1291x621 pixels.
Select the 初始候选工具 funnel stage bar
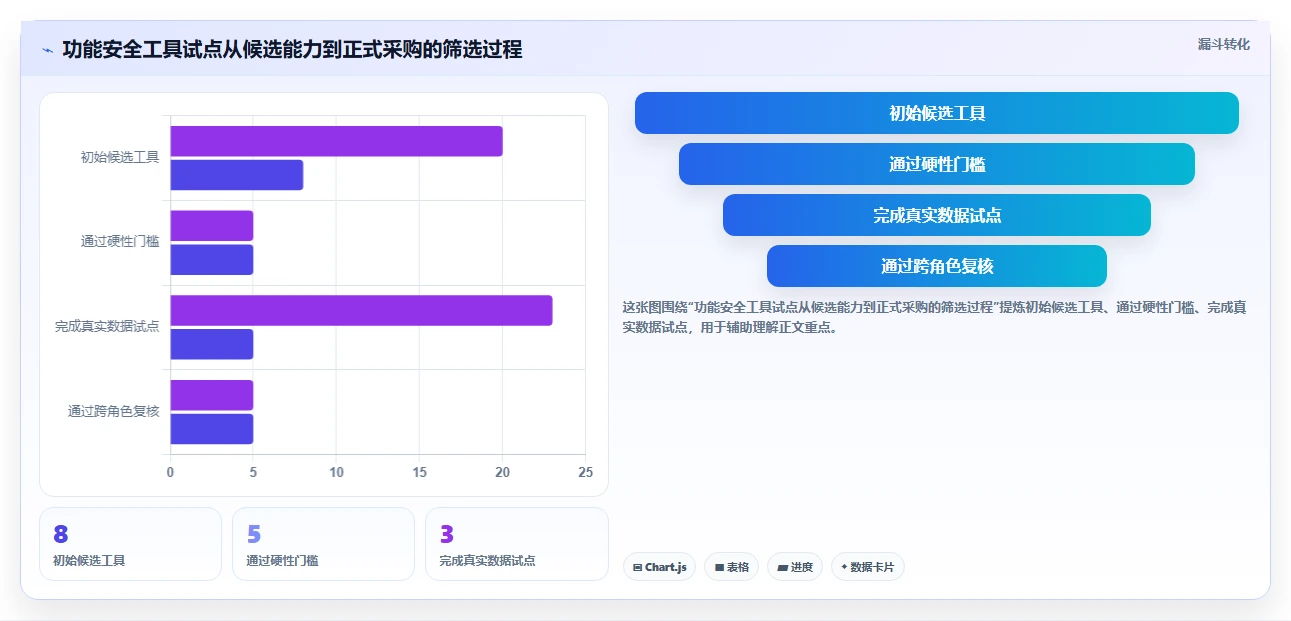(x=937, y=113)
